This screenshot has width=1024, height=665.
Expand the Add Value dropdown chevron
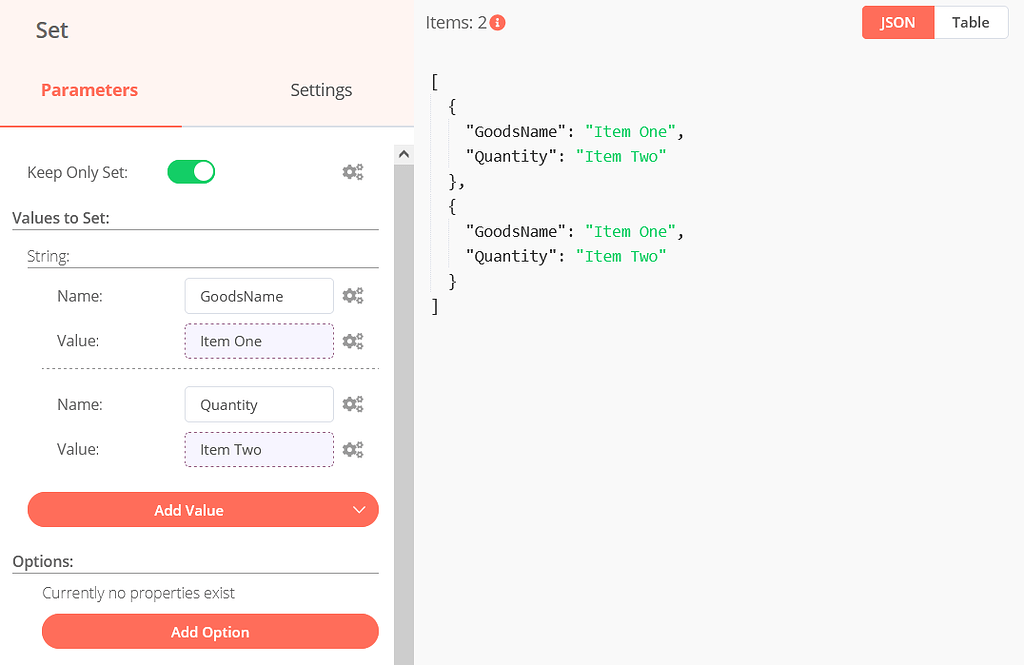pyautogui.click(x=360, y=510)
